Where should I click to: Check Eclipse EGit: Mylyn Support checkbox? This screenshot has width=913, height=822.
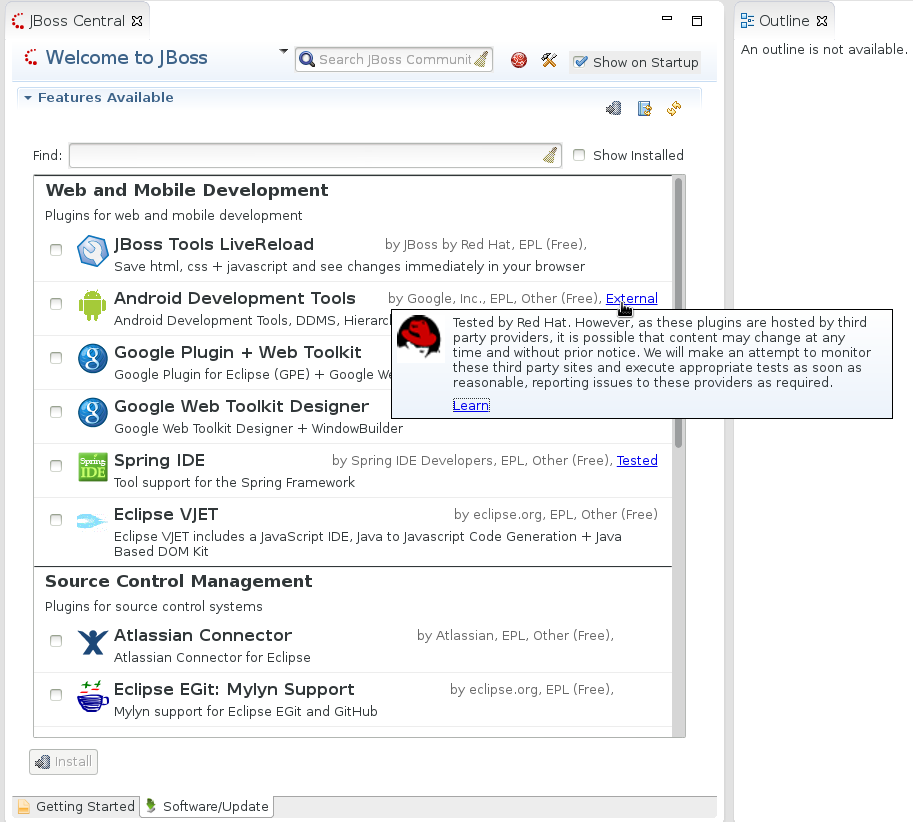[x=56, y=695]
